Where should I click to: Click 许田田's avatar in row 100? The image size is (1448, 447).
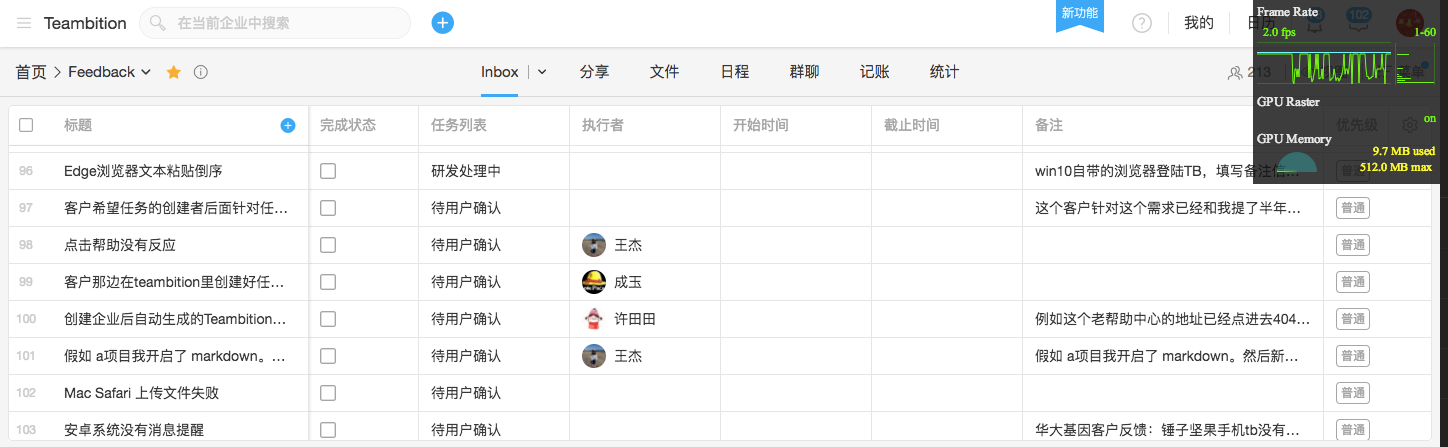(x=594, y=319)
